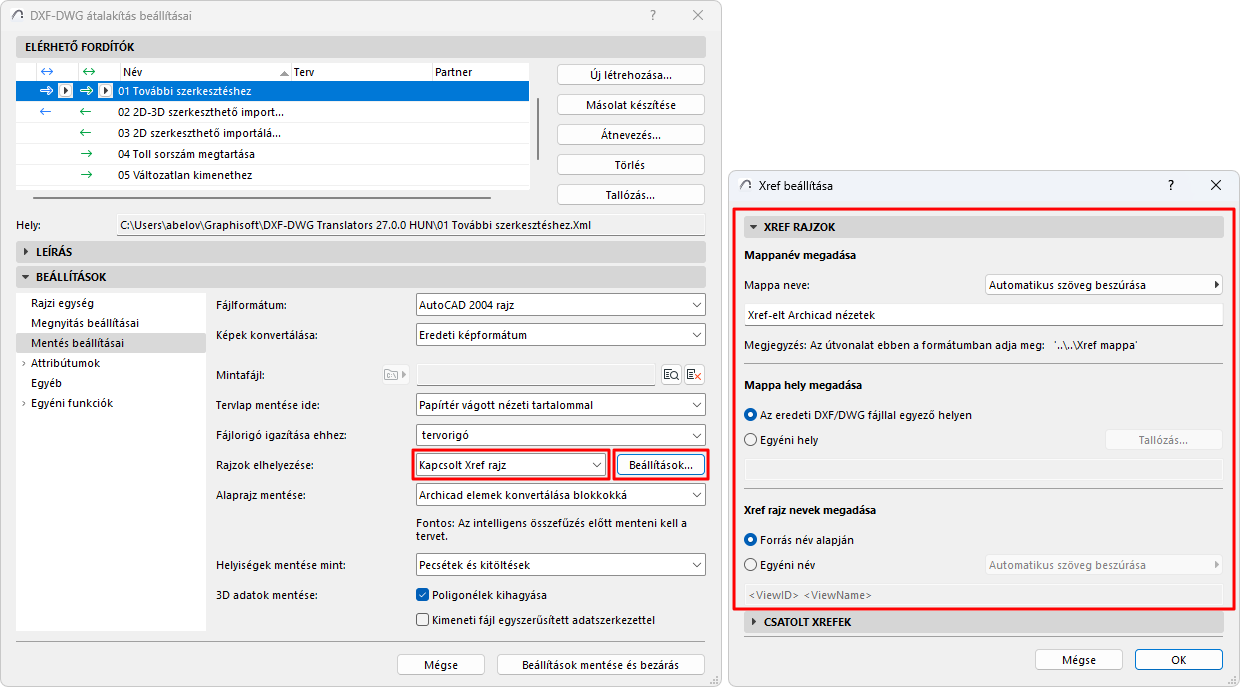Open Alaprajz mentése dropdown
Viewport: 1240px width, 687px height.
click(x=561, y=495)
